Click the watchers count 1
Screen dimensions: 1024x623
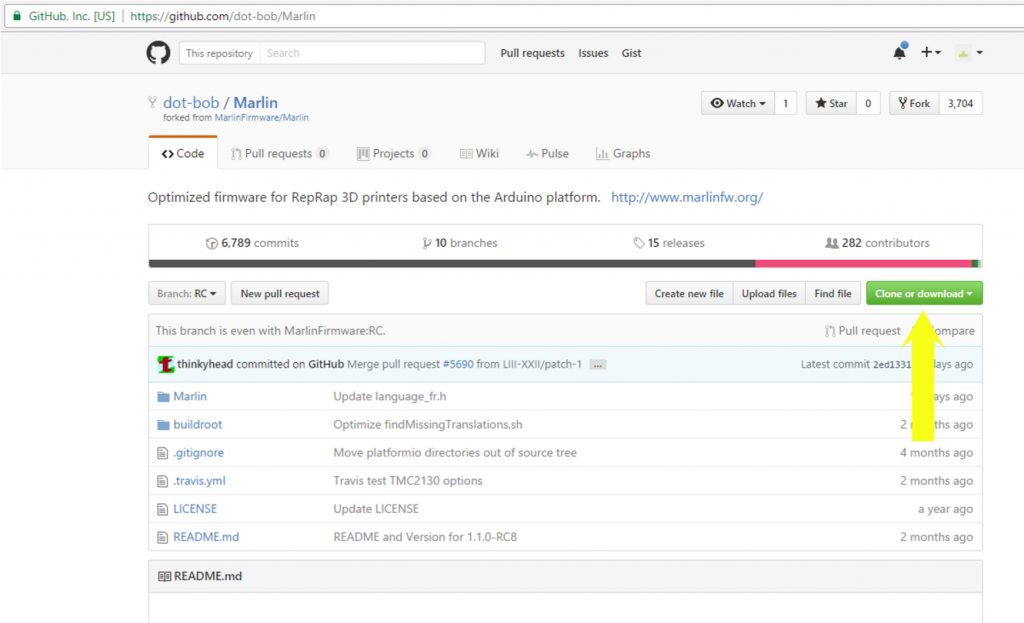click(786, 103)
